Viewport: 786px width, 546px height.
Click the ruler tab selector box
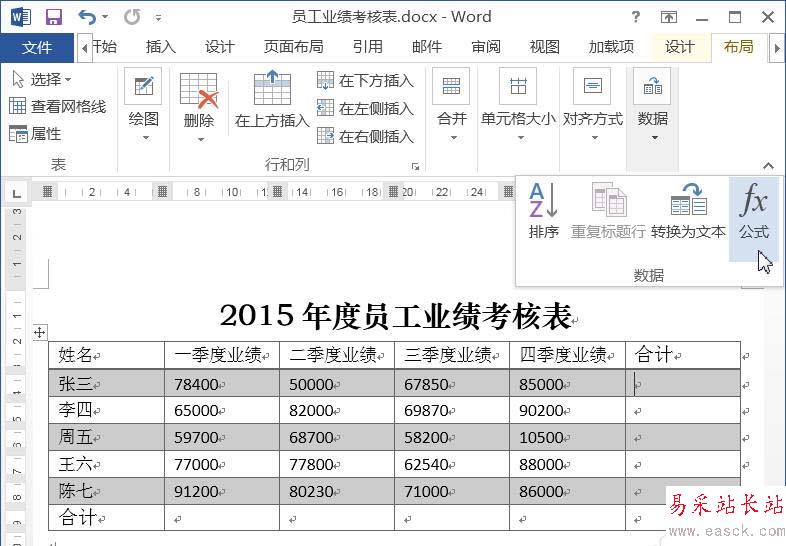(x=17, y=193)
